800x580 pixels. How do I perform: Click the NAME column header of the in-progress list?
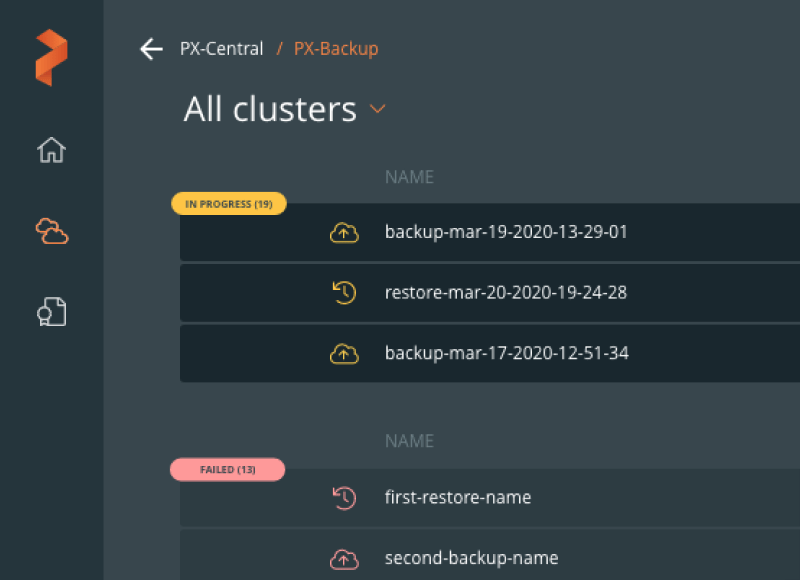(x=409, y=176)
